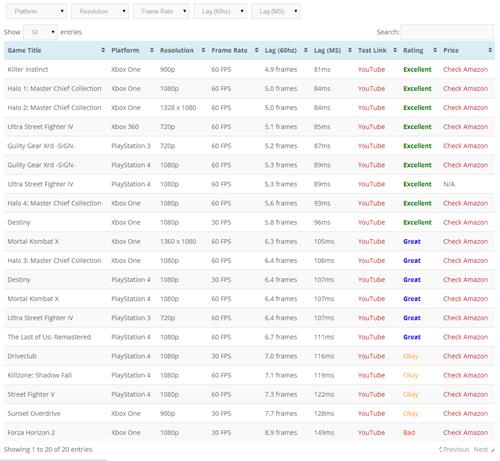Check Amazon price for Killzone: Shadow Fall
Screen dimensions: 500x461
(x=465, y=375)
